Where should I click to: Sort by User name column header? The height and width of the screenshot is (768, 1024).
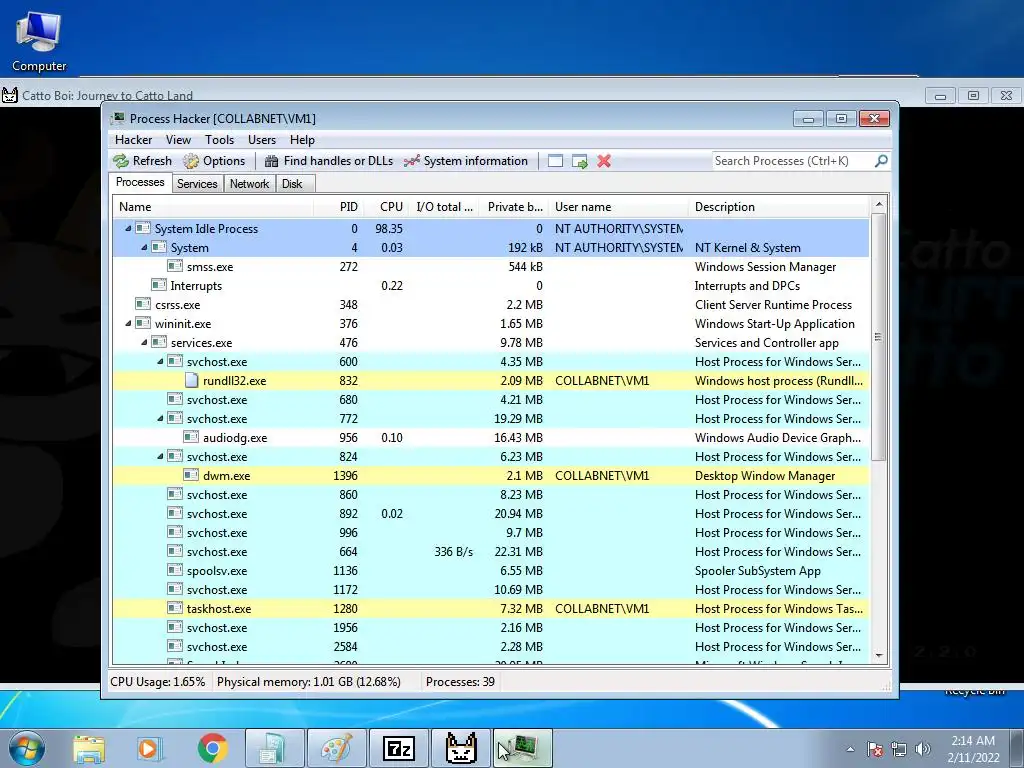618,207
